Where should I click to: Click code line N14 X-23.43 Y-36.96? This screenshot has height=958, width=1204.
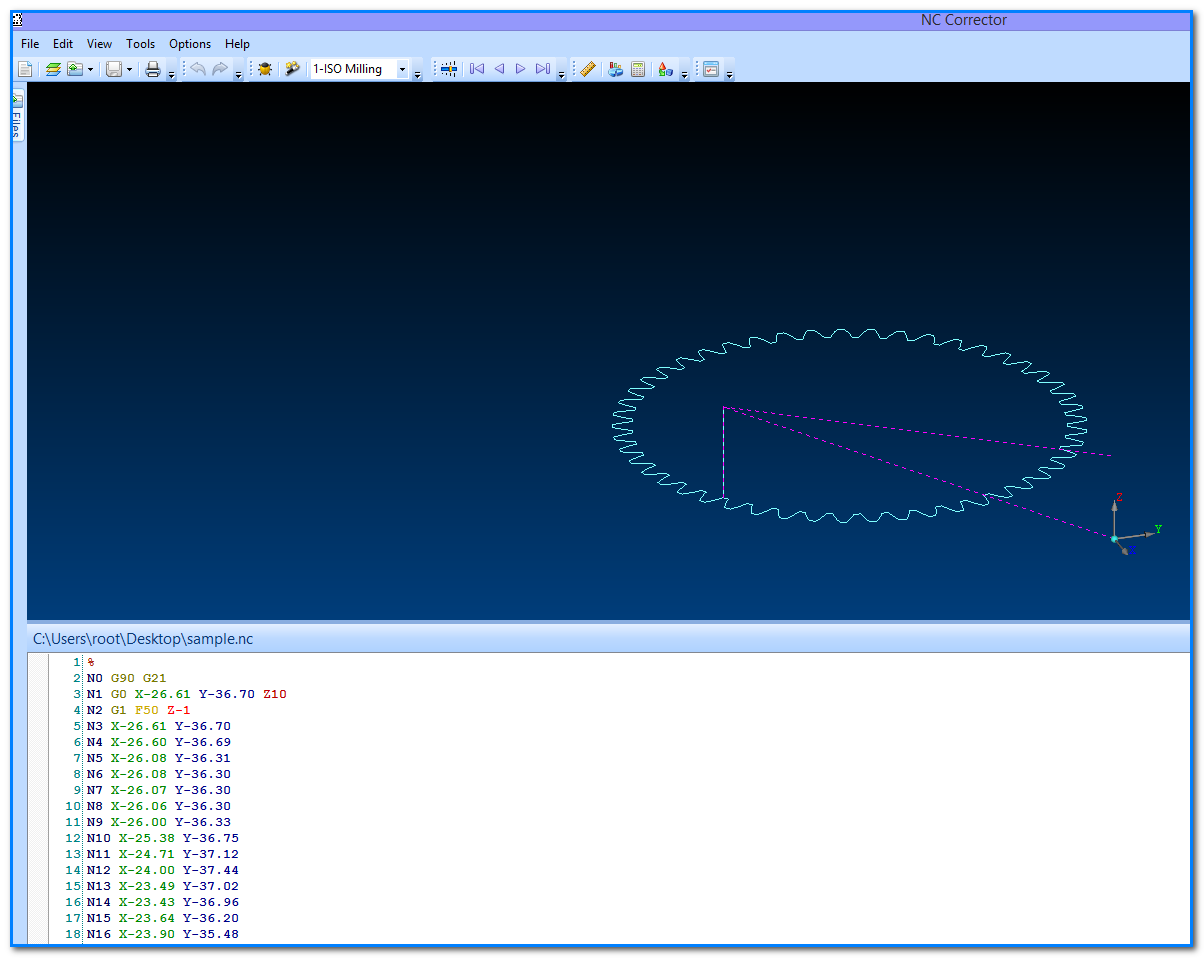162,902
